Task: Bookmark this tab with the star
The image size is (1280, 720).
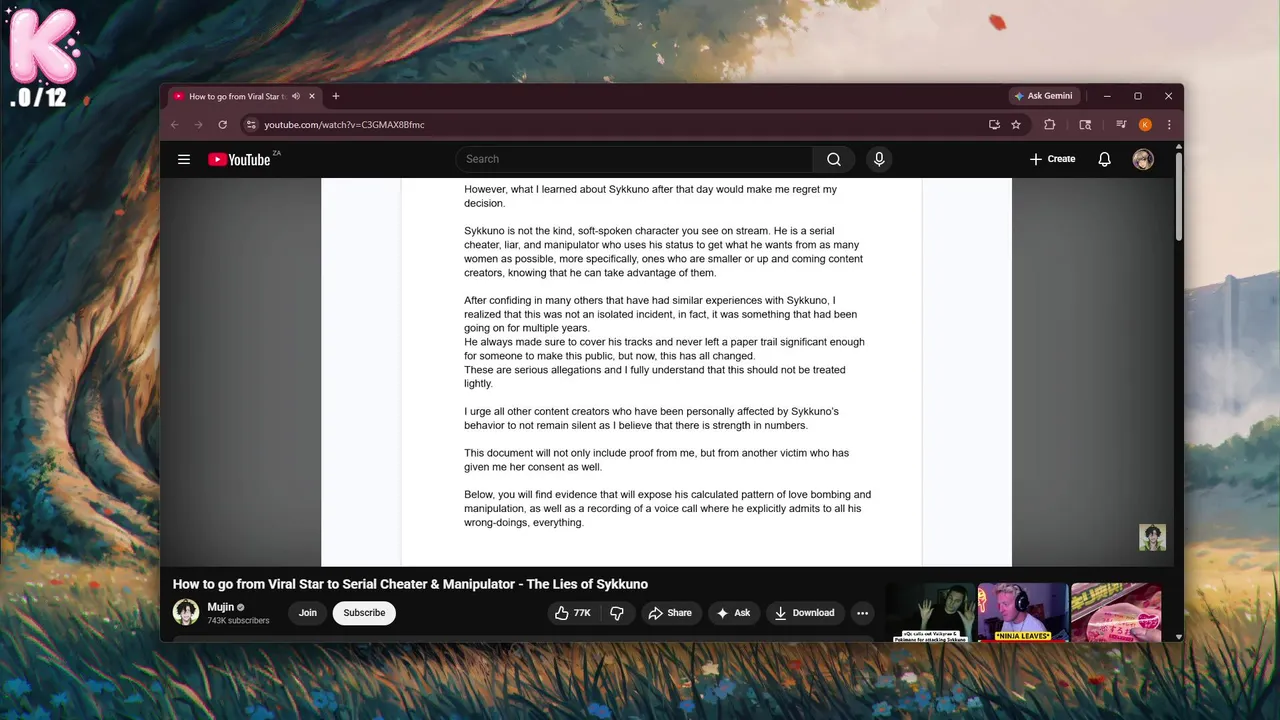Action: point(1016,125)
